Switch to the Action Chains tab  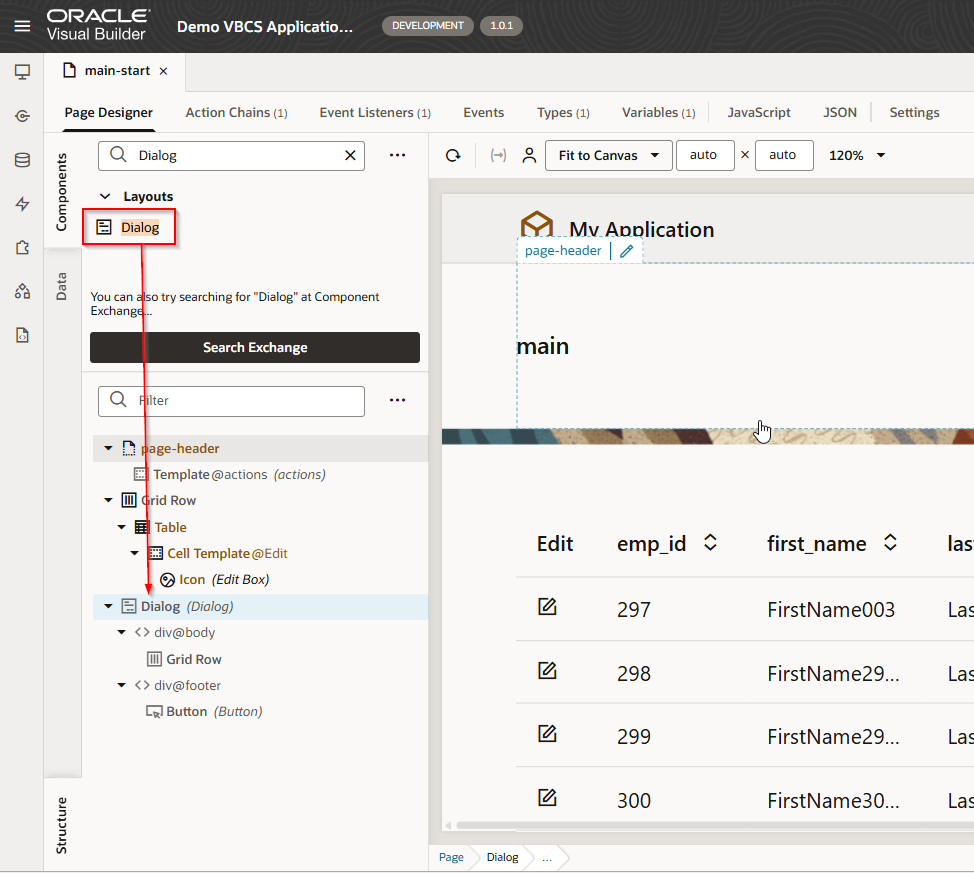pos(236,113)
